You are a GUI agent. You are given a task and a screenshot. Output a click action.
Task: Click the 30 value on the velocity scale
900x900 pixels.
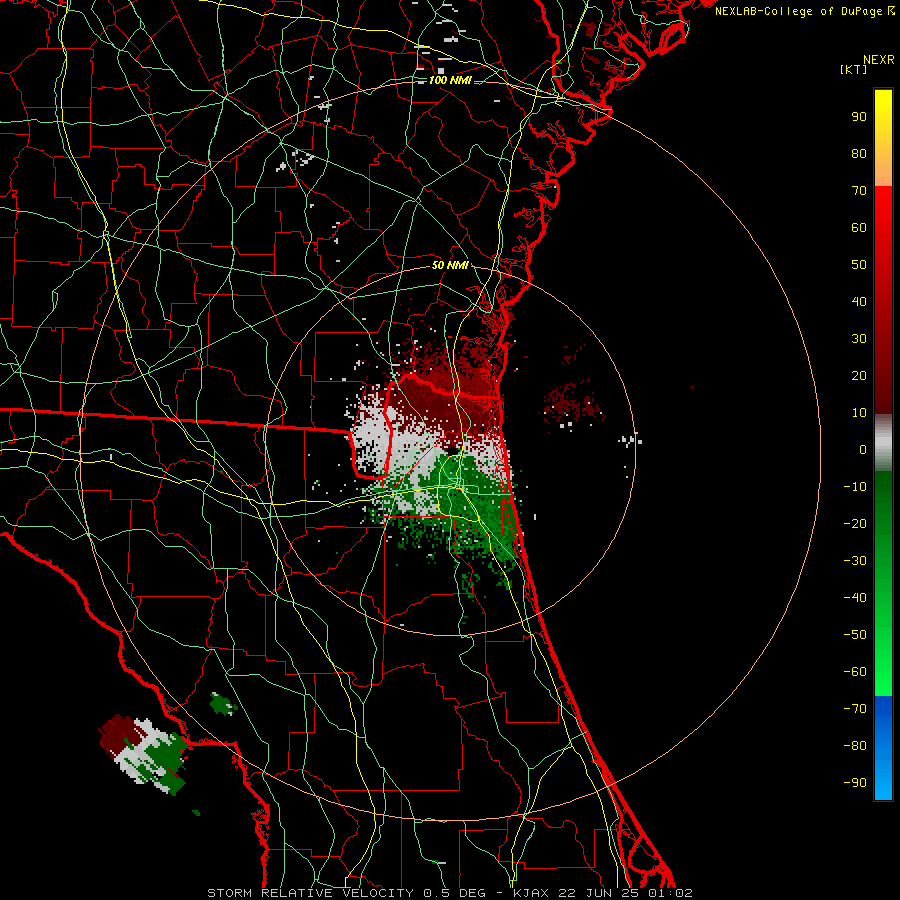pos(859,339)
